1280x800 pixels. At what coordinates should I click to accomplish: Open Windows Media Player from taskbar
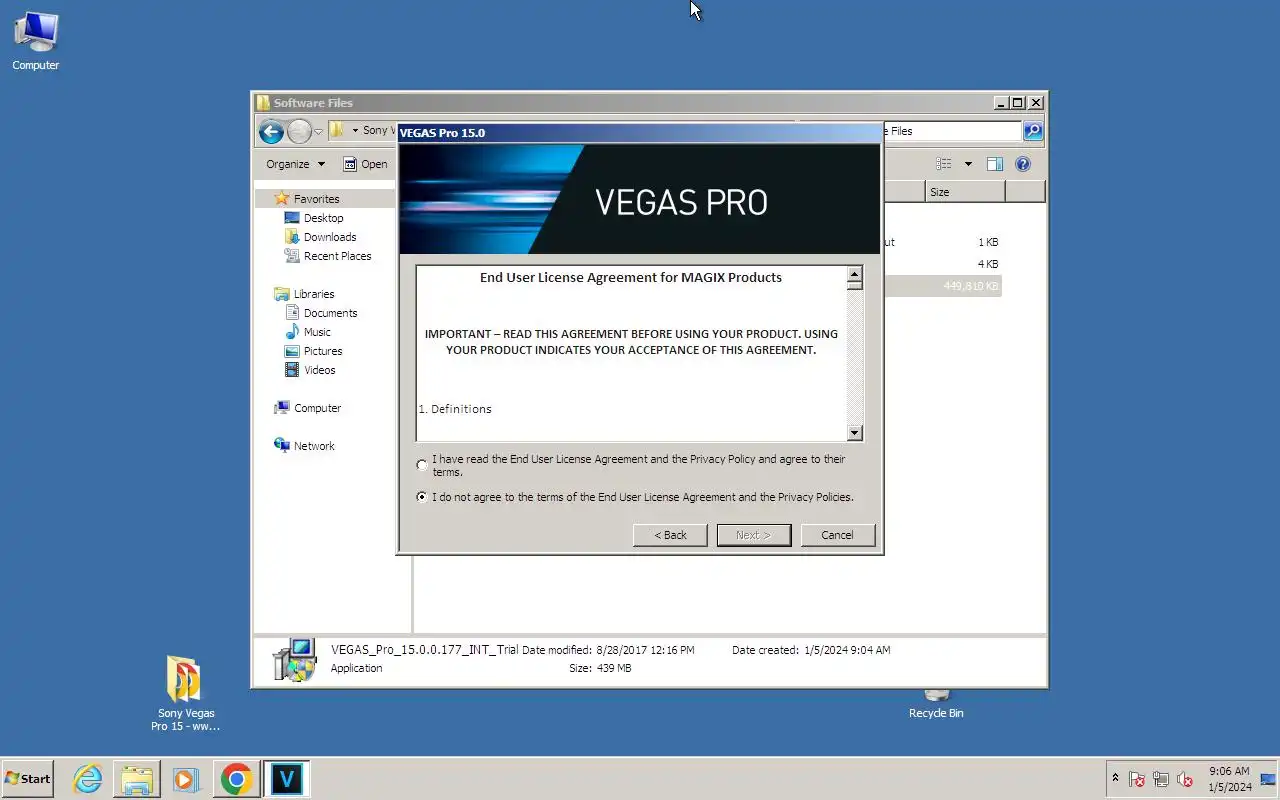(x=186, y=779)
